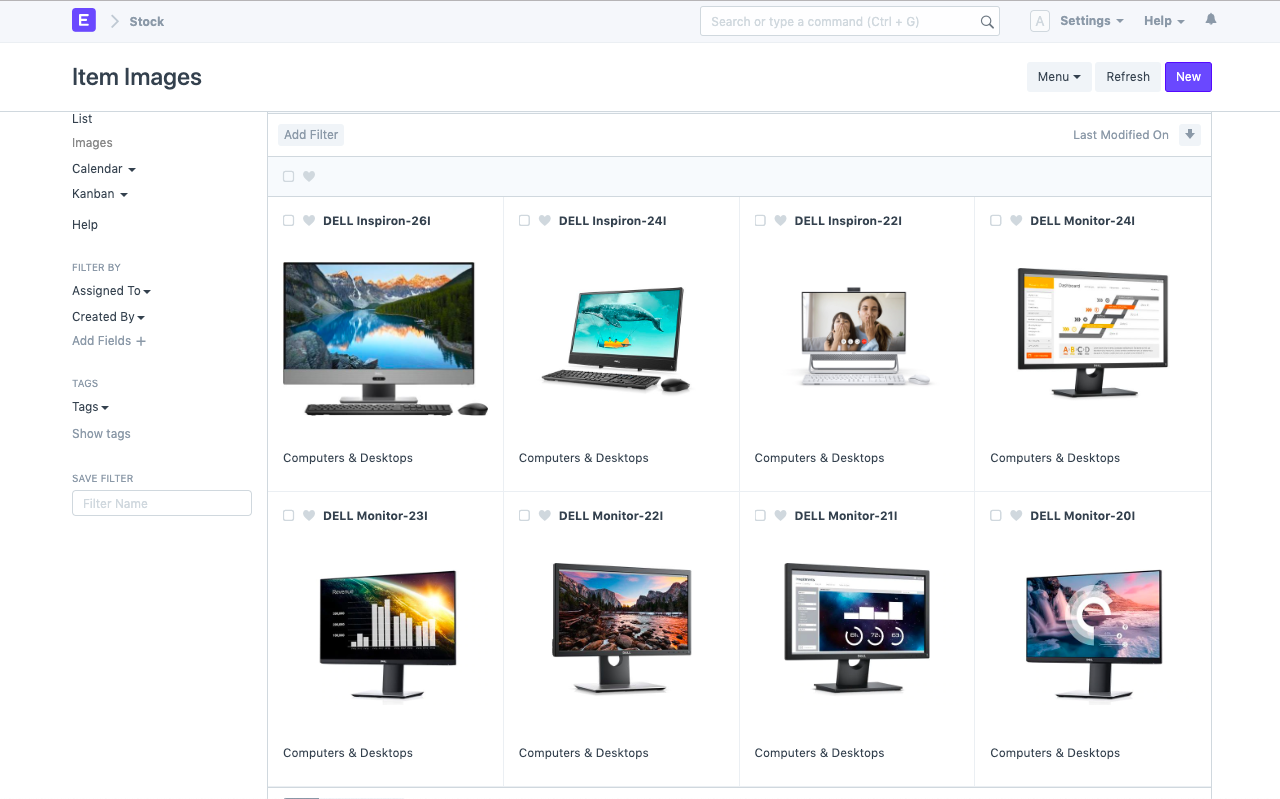Click the search magnifier icon
Screen dimensions: 1280x799
(x=986, y=22)
